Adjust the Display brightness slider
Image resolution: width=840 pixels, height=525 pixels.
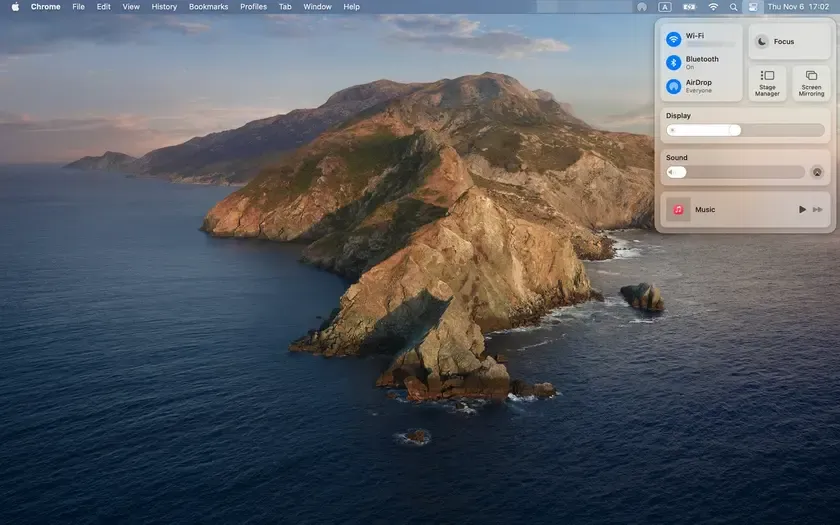click(745, 130)
